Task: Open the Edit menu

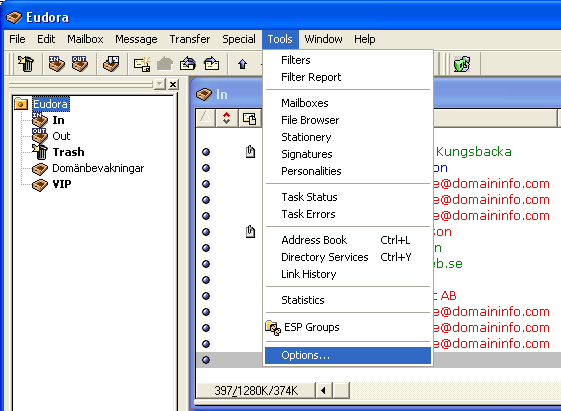Action: [46, 39]
